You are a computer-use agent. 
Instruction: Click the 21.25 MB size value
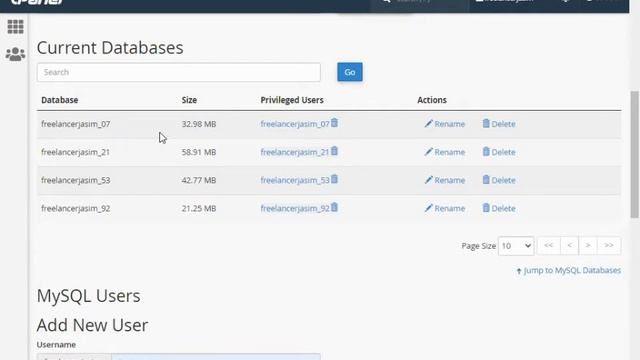tap(199, 208)
